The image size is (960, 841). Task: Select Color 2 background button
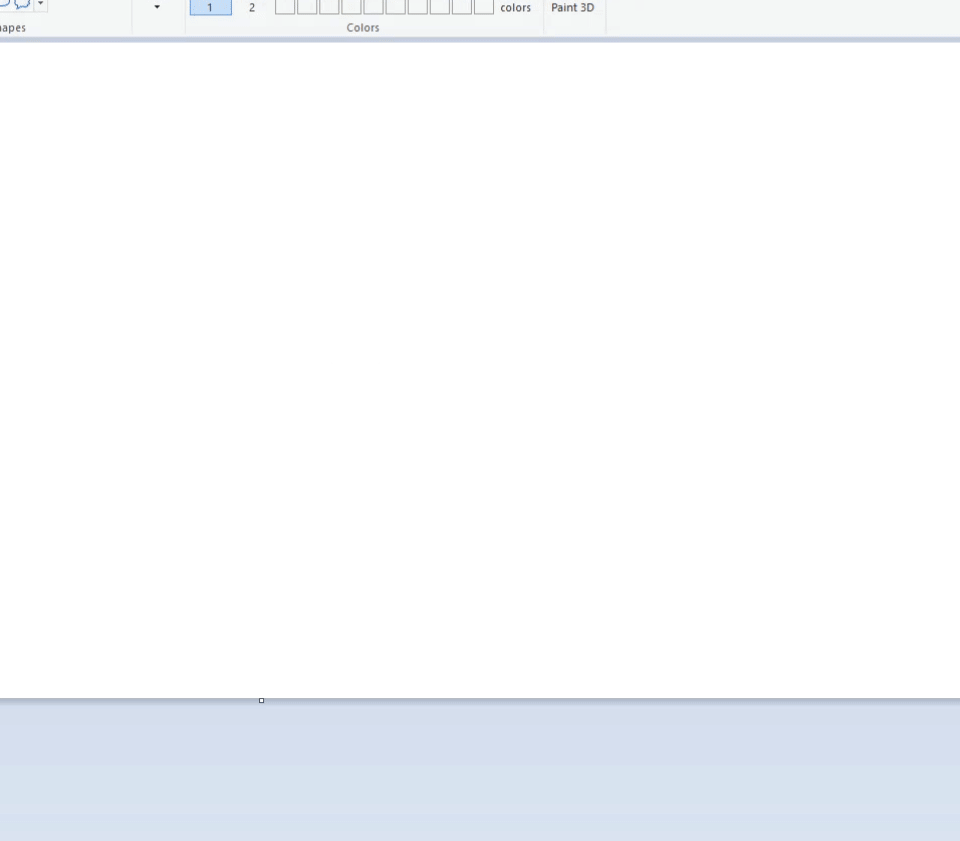coord(252,7)
